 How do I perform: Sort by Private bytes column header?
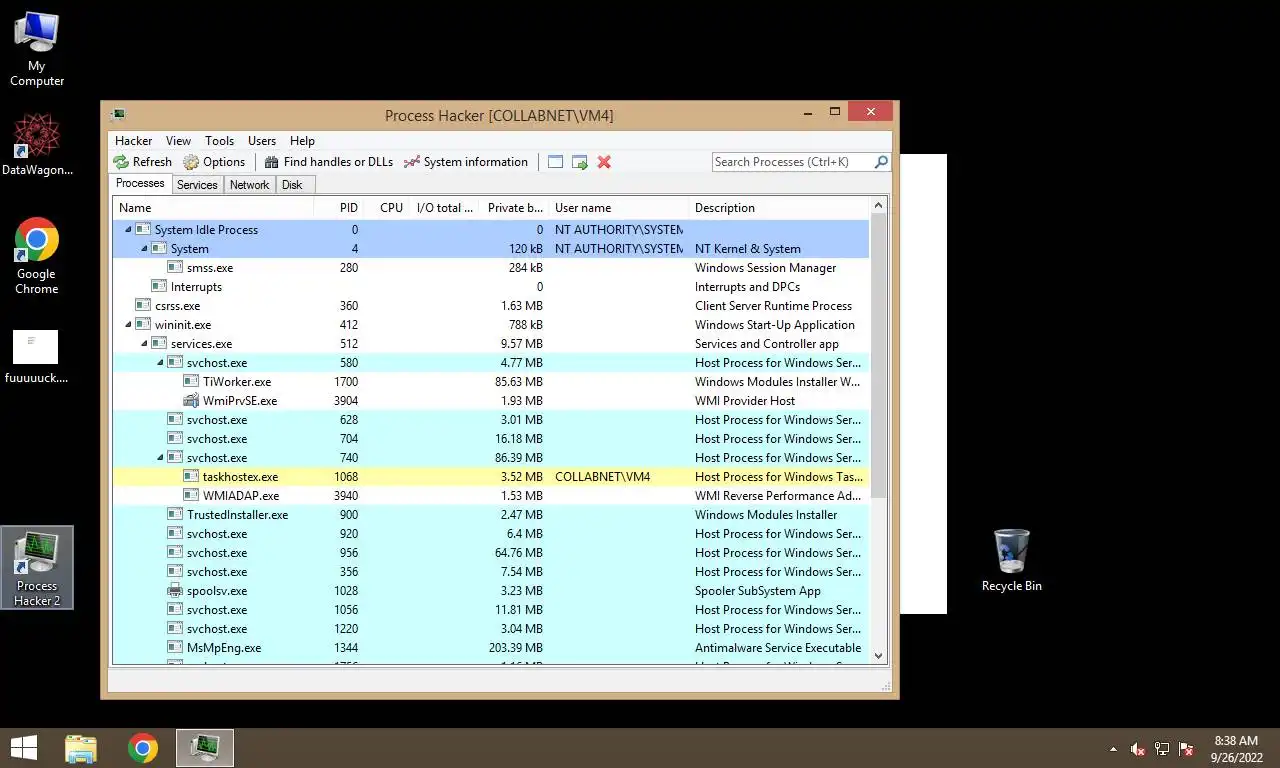[x=514, y=208]
